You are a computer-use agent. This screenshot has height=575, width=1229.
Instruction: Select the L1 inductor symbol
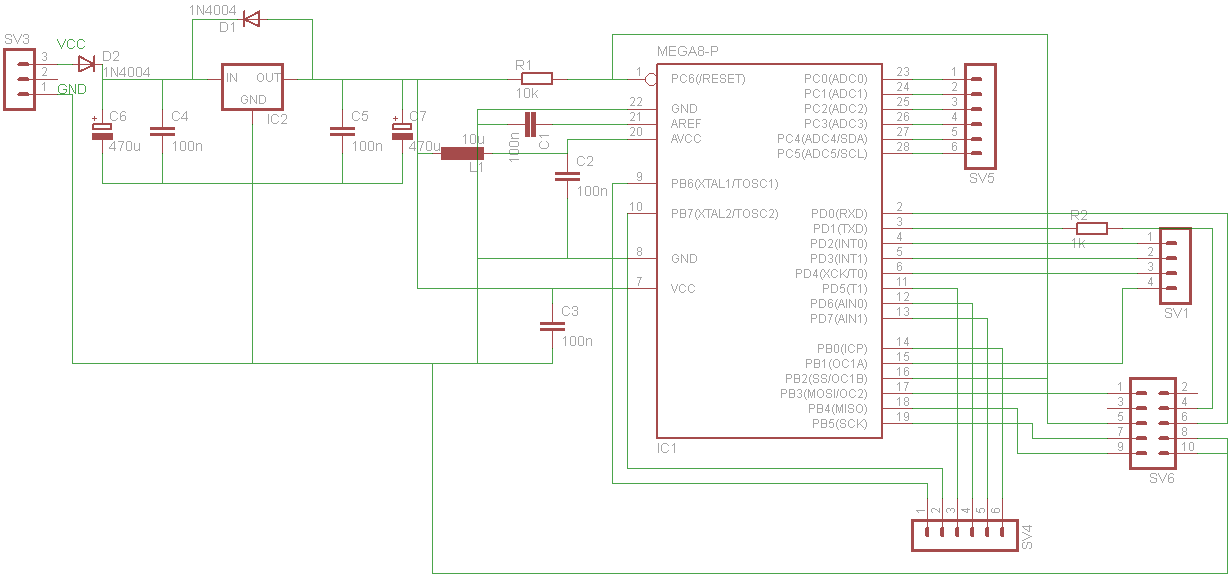[x=462, y=153]
